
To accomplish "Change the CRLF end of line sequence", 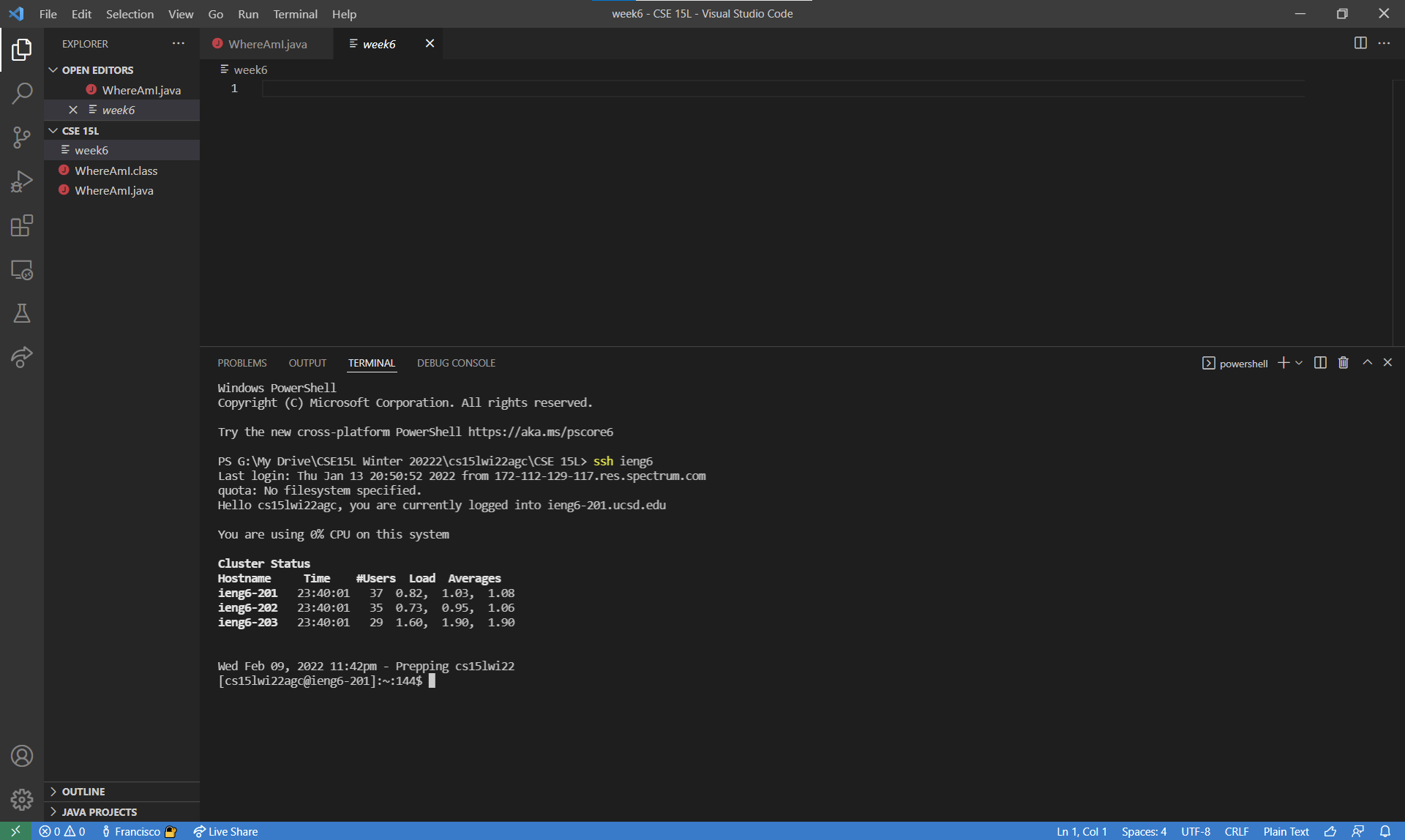I will point(1237,831).
